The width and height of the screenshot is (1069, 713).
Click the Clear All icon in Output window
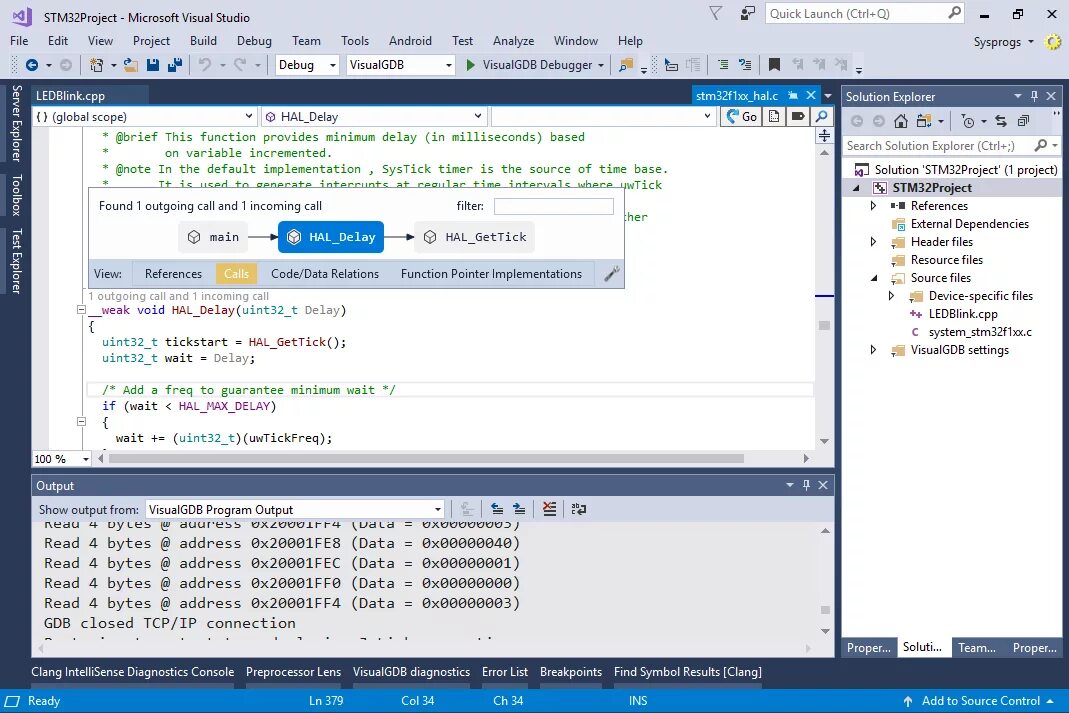coord(549,509)
